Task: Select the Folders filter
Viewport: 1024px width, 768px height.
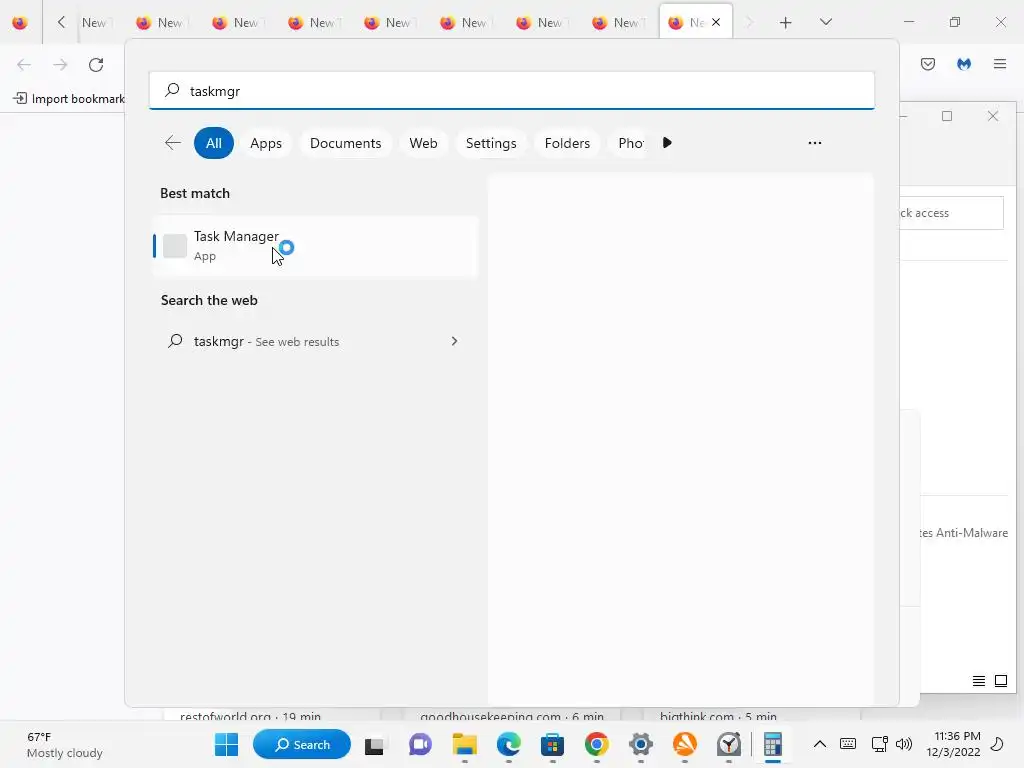Action: [x=567, y=143]
